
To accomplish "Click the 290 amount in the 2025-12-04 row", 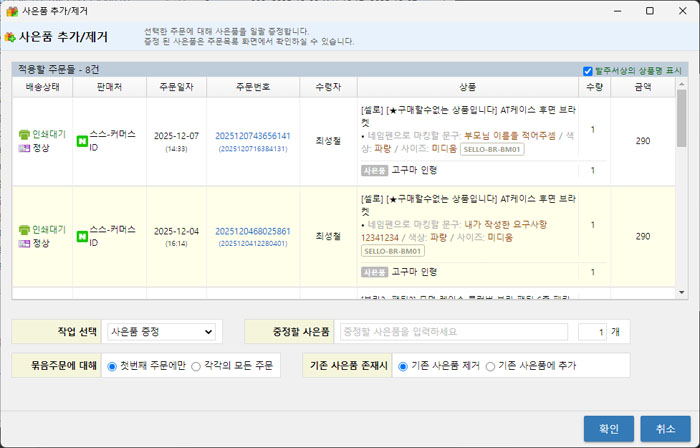I will pos(643,236).
